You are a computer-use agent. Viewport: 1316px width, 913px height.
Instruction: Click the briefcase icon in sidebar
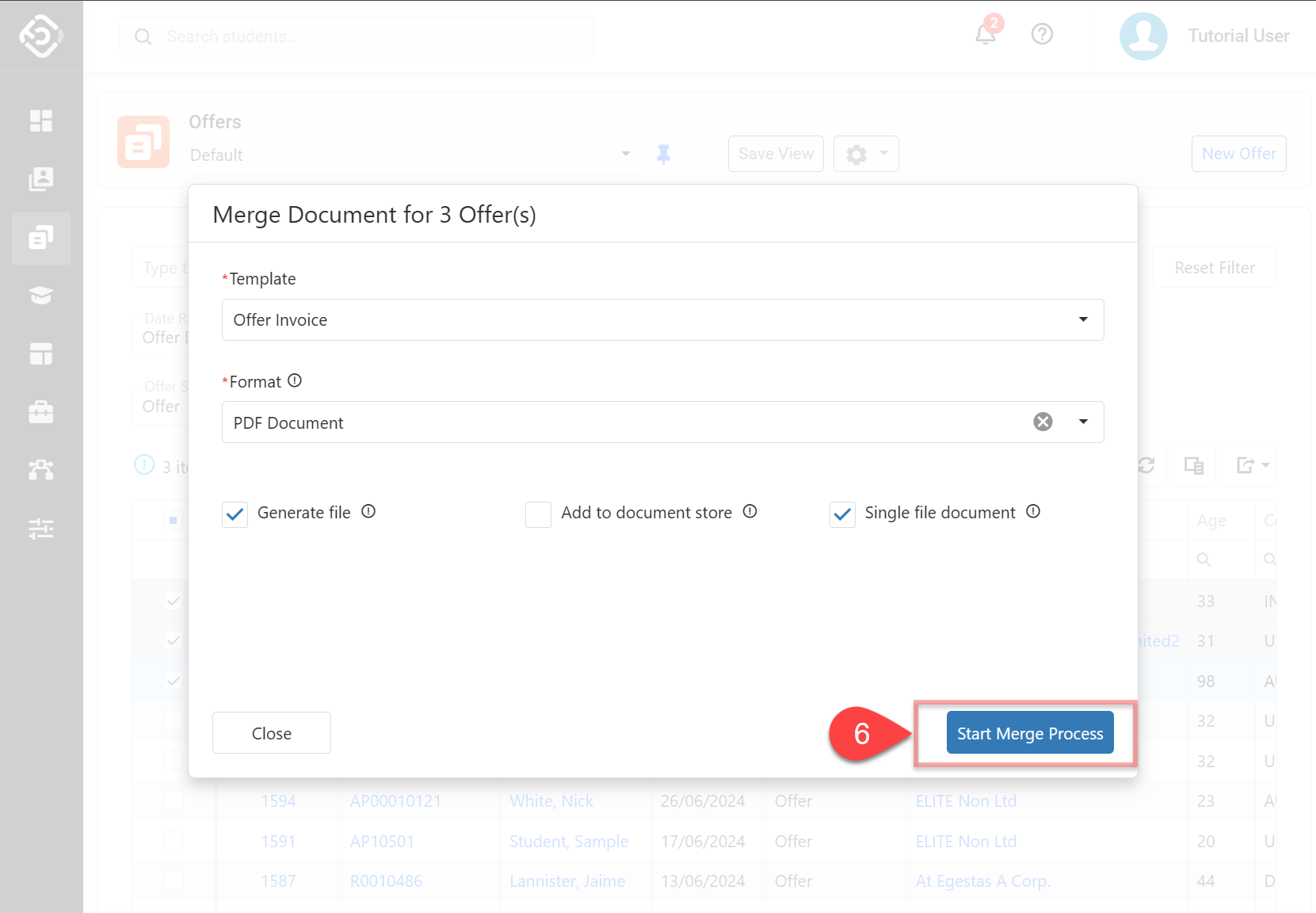coord(41,412)
